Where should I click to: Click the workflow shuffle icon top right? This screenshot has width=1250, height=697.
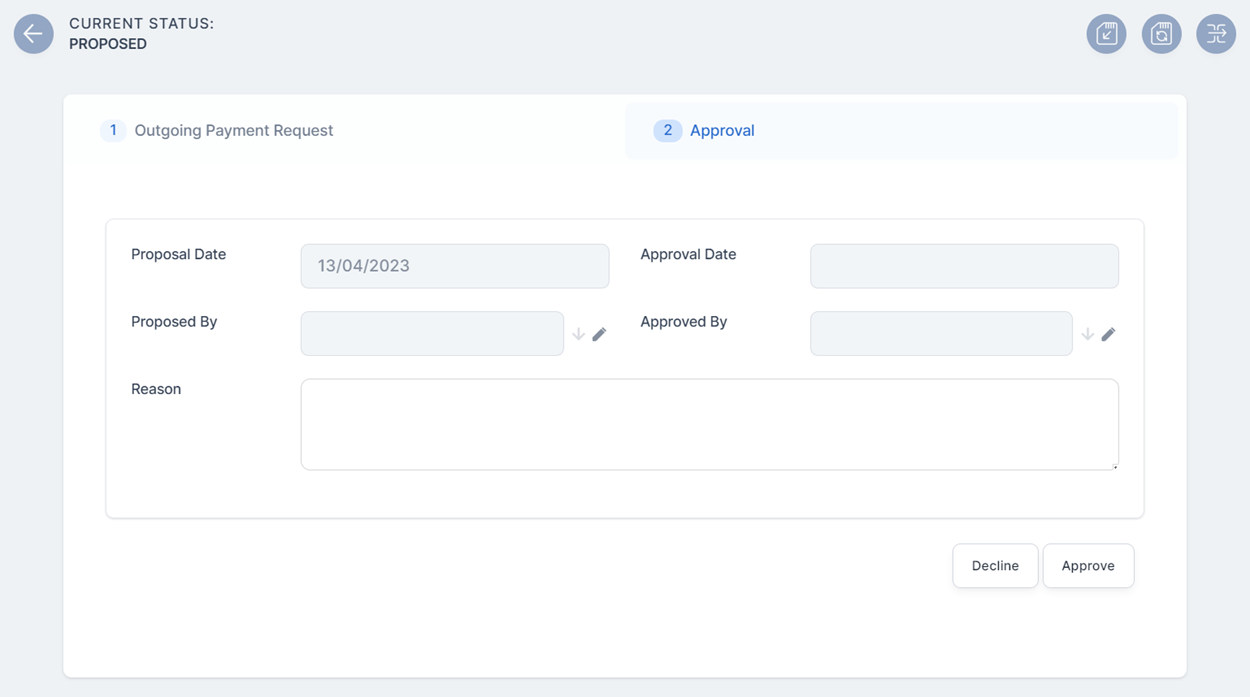[x=1216, y=33]
